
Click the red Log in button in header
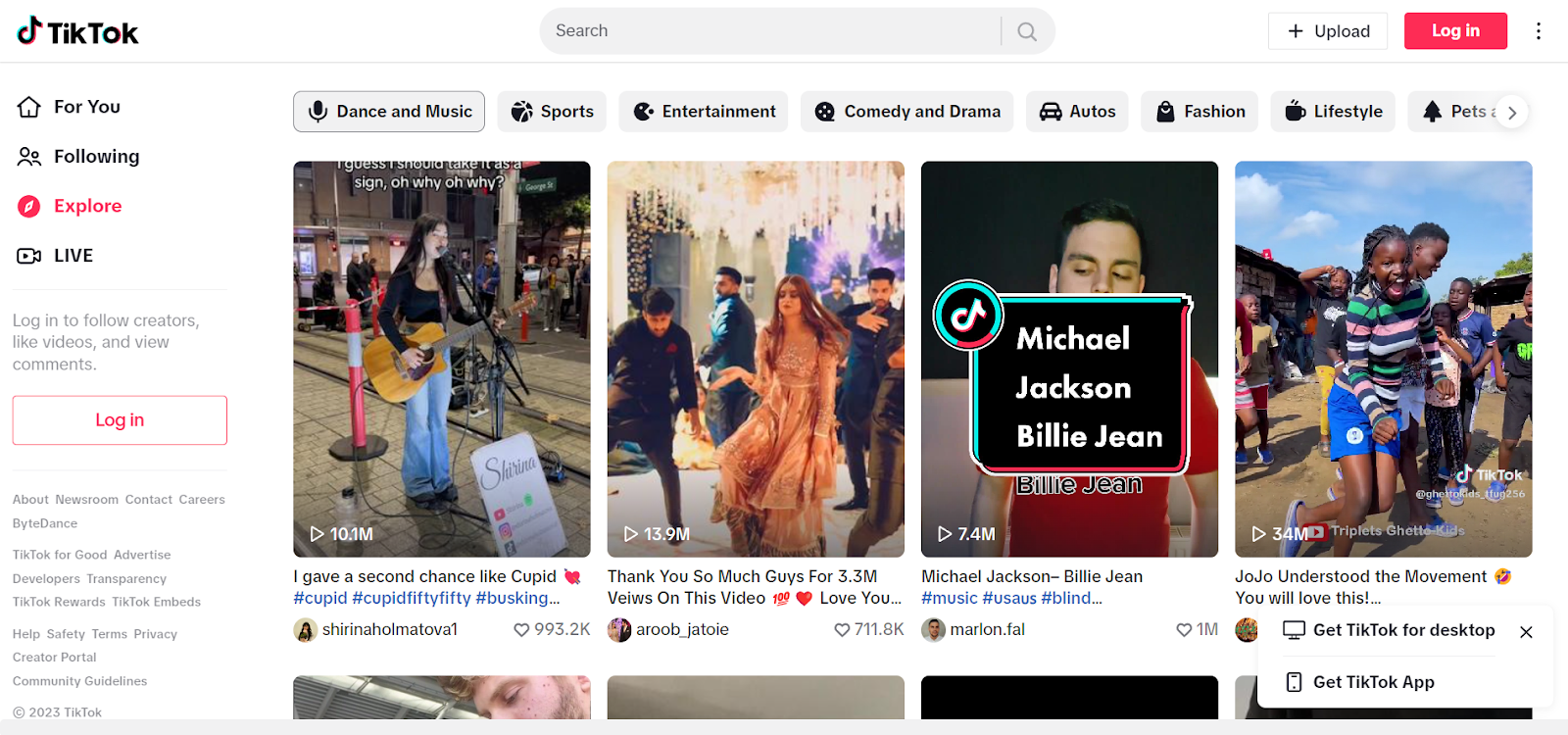(1455, 31)
